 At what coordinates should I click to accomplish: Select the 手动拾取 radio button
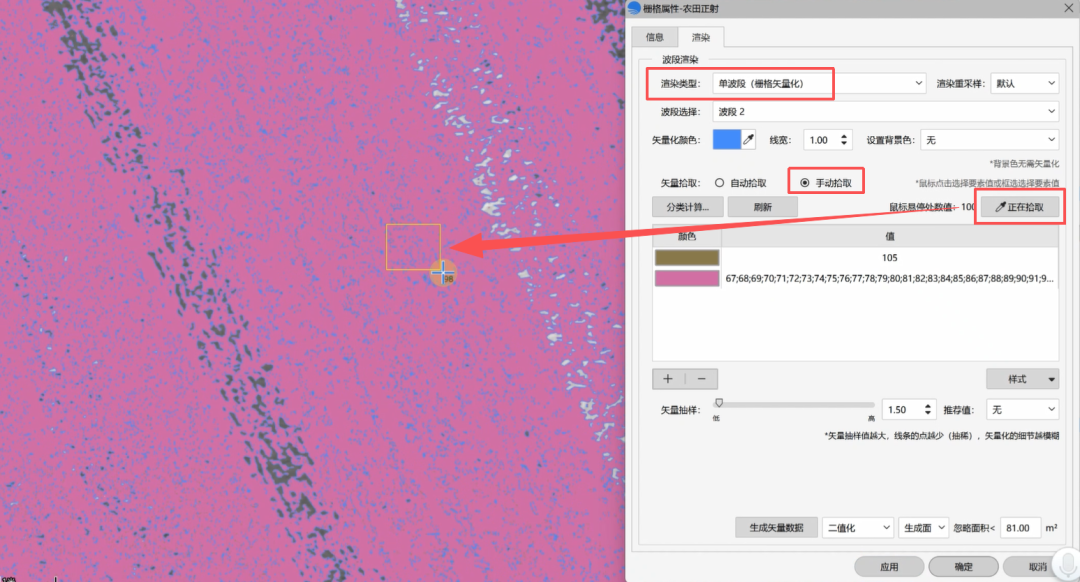click(x=804, y=183)
